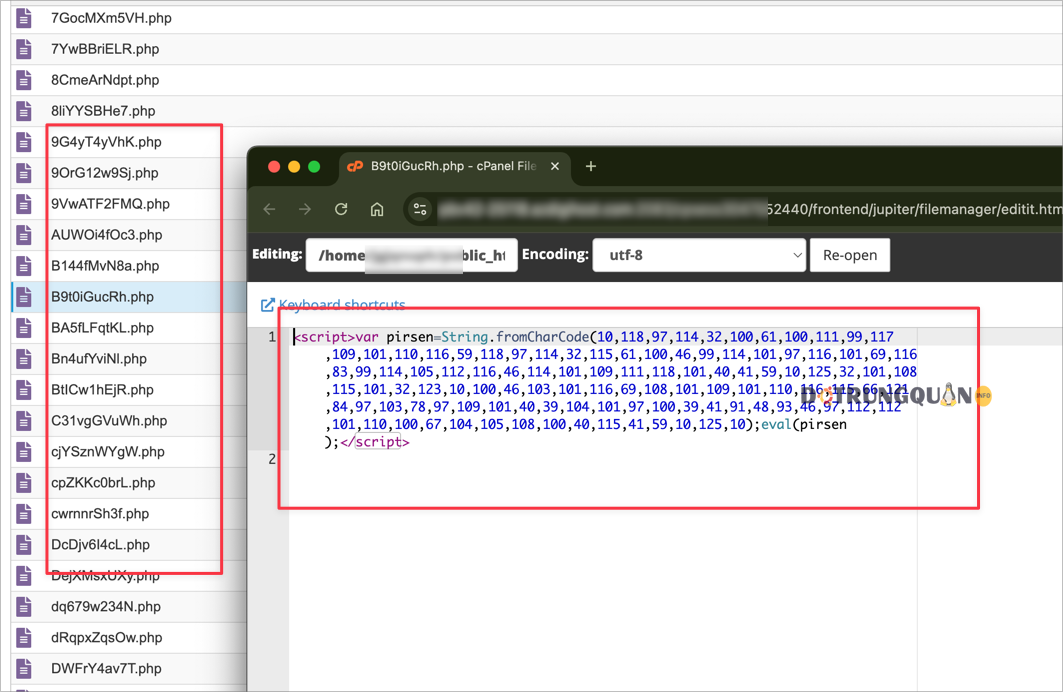Screen dimensions: 1063x692
Task: Select file dq679w234N.php
Action: [x=106, y=607]
